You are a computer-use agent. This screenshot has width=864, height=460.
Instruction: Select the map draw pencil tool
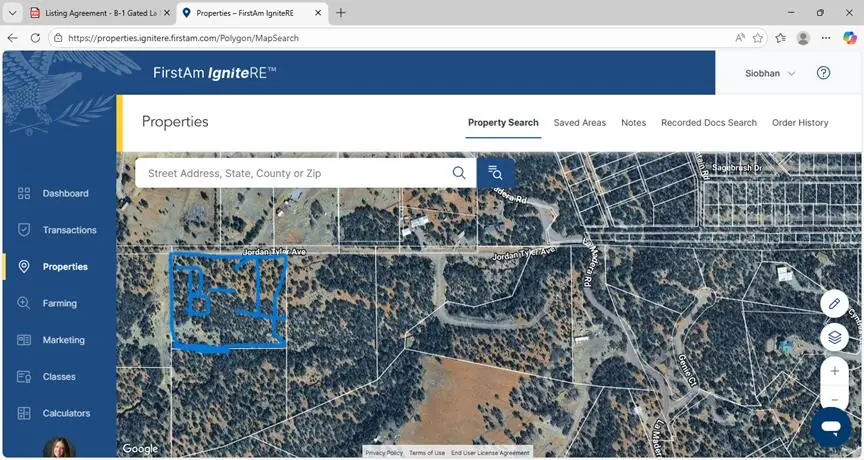[834, 303]
